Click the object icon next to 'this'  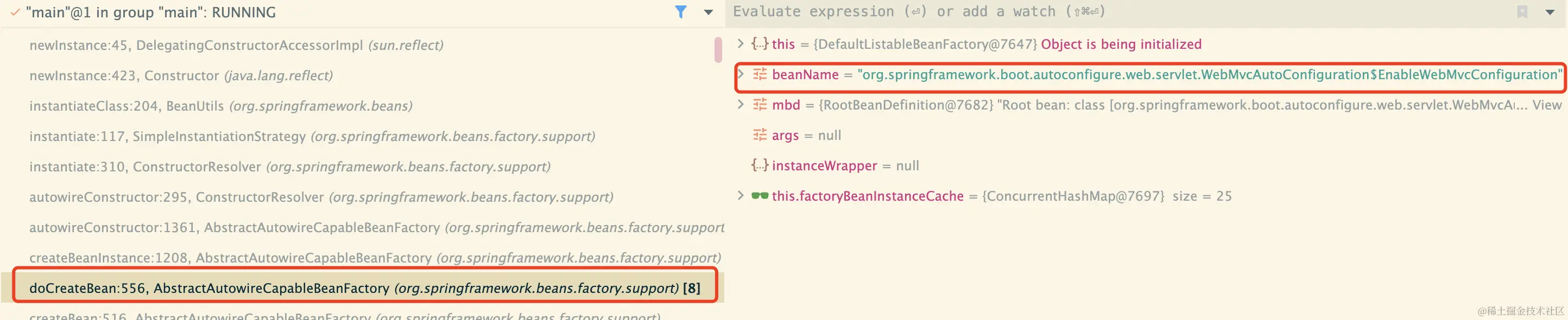(x=760, y=43)
